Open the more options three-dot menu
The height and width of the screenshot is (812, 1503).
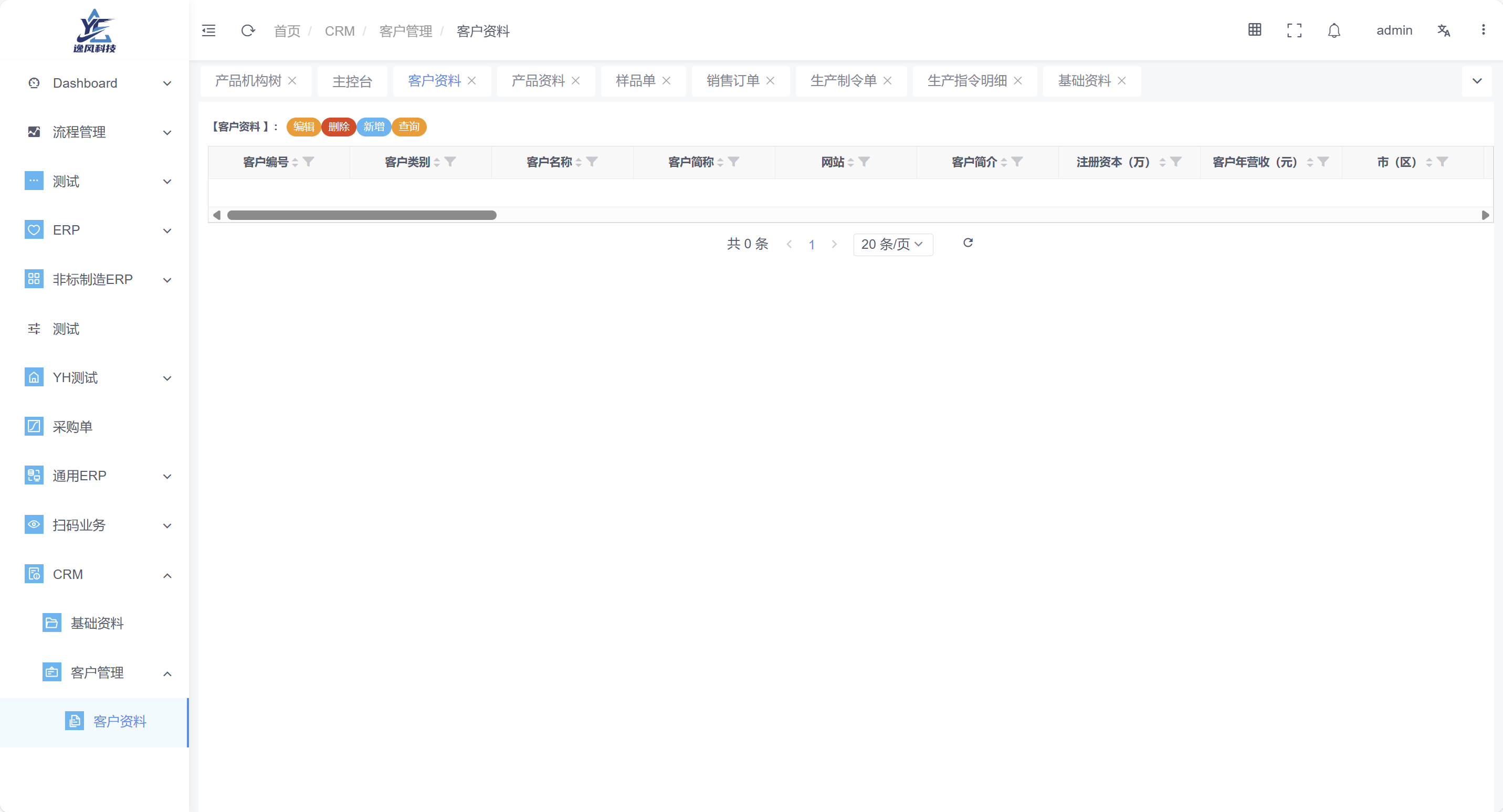pos(1484,30)
